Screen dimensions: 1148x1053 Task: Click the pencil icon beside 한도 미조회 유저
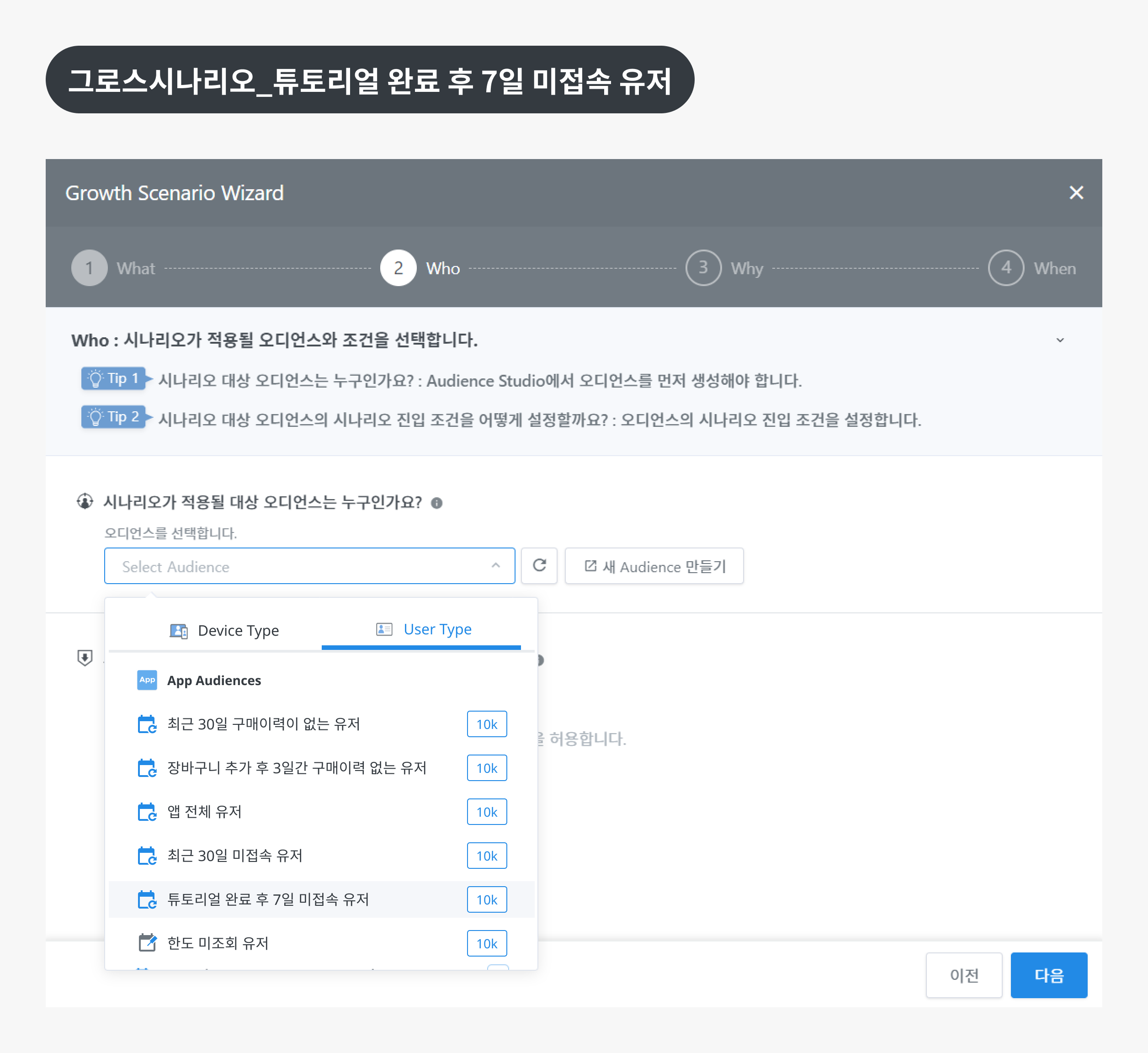[148, 943]
